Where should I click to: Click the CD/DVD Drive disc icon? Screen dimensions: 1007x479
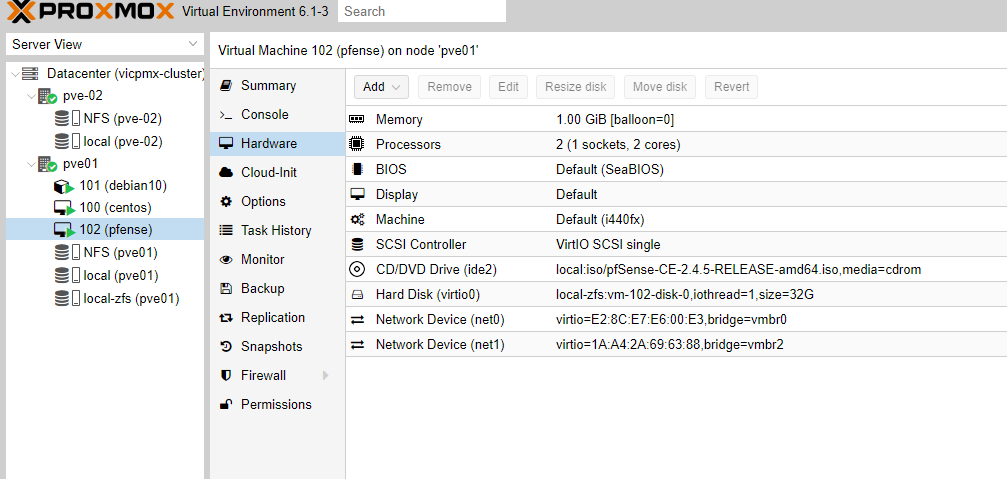pos(356,270)
